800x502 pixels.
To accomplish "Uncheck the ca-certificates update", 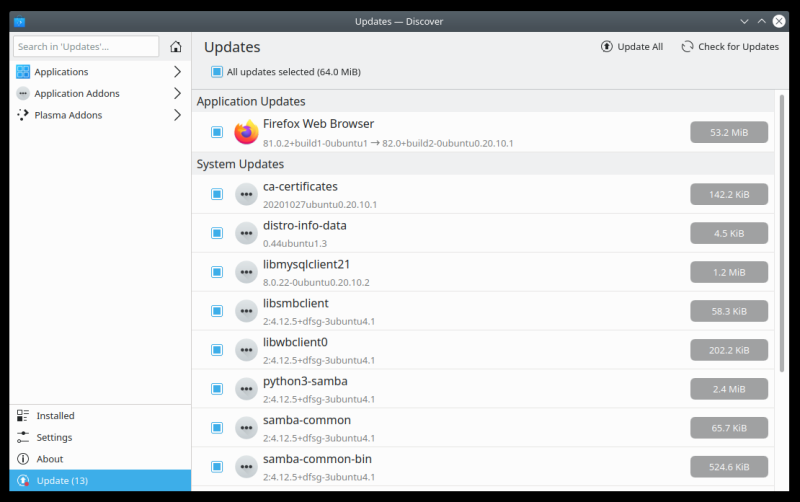I will [217, 194].
